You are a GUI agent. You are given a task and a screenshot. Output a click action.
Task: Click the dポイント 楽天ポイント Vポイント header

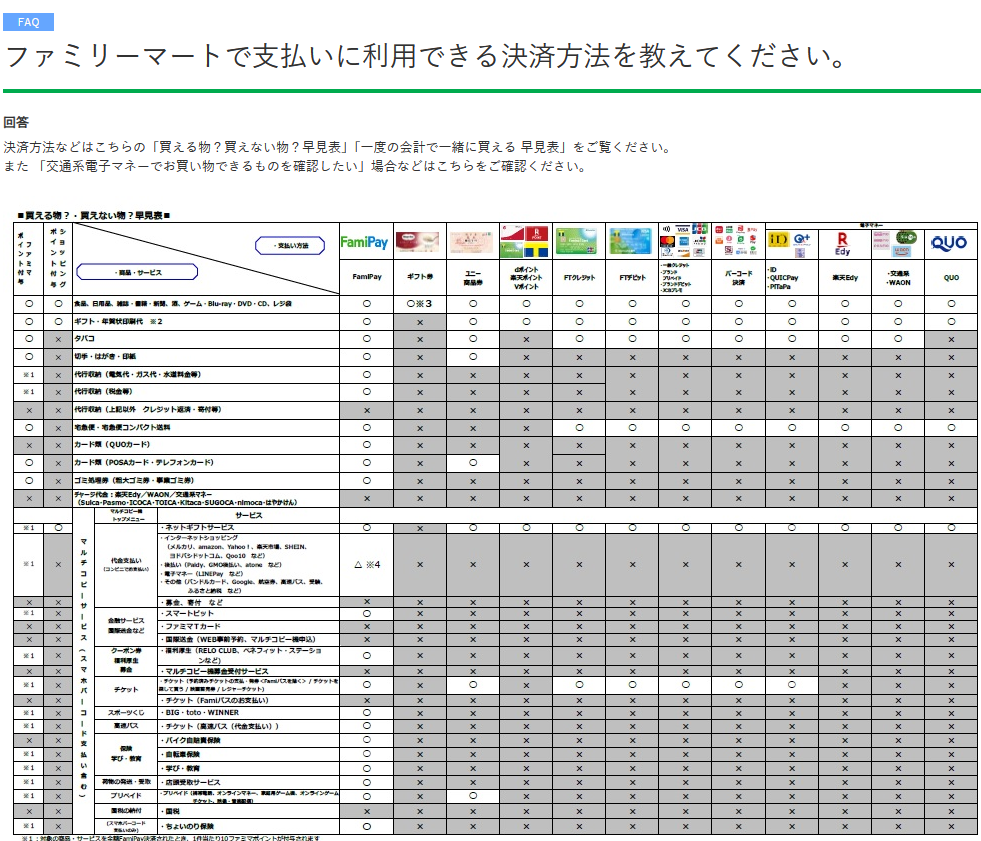(x=526, y=277)
